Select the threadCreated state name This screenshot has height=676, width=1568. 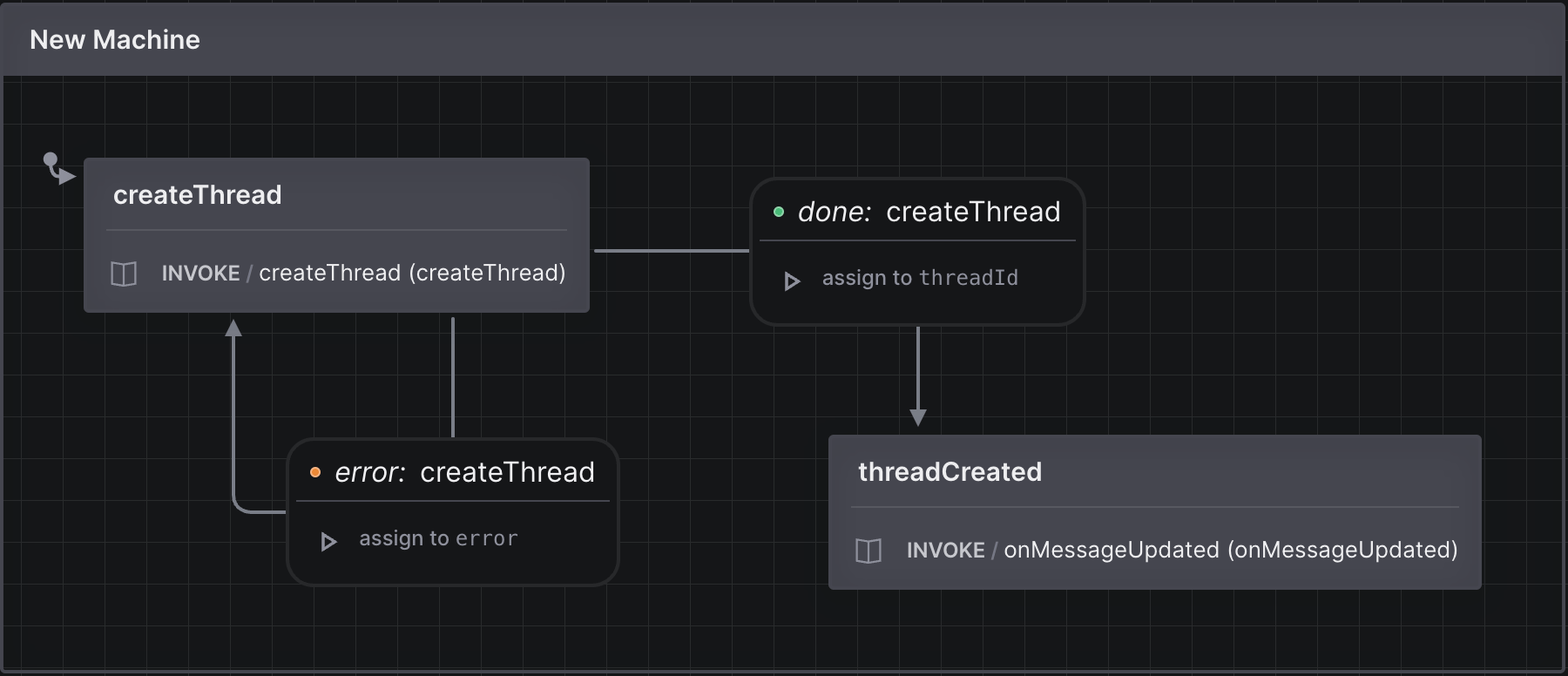950,472
